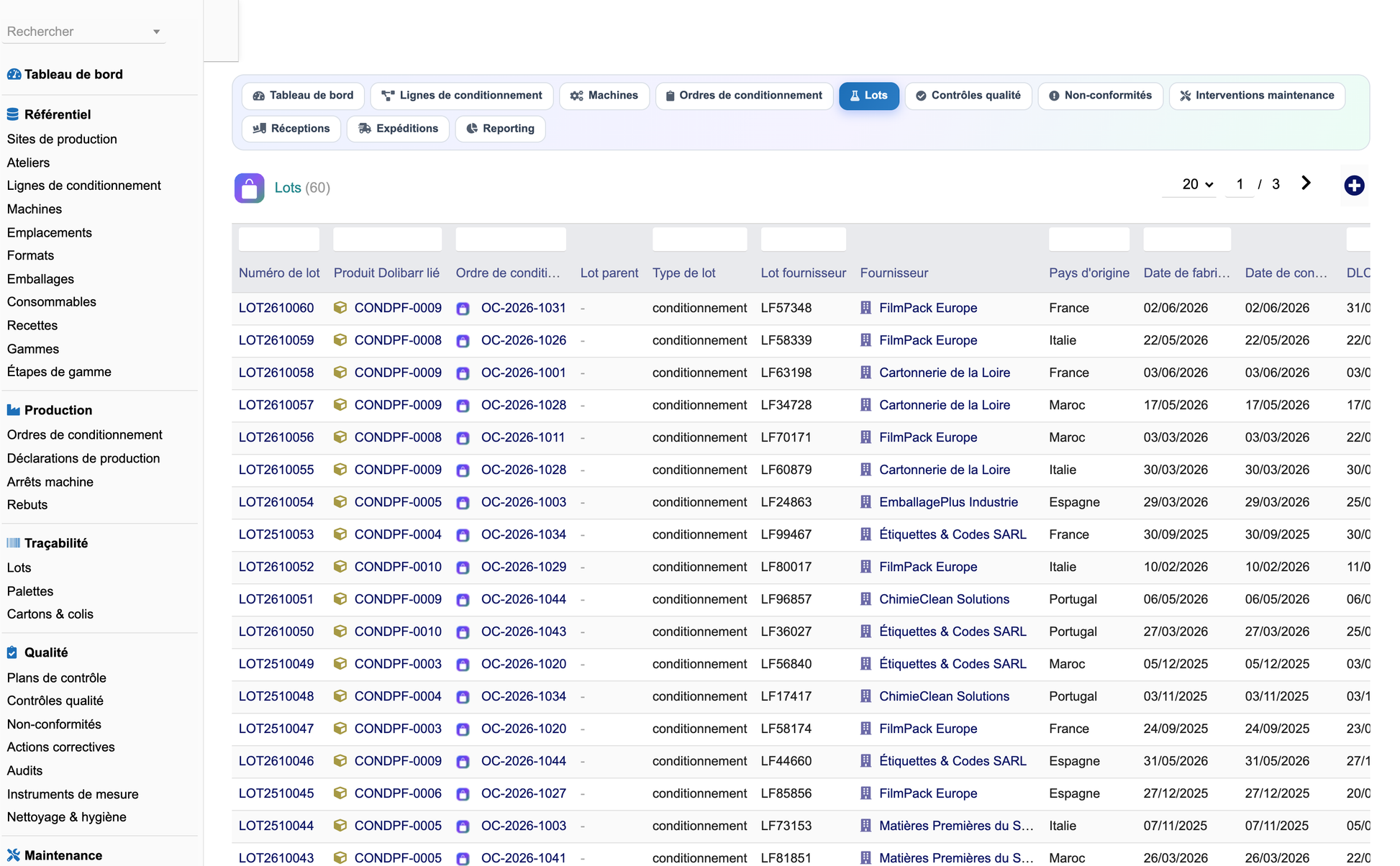The image size is (1400, 866).
Task: Select the Contrôles qualité tab
Action: (x=968, y=96)
